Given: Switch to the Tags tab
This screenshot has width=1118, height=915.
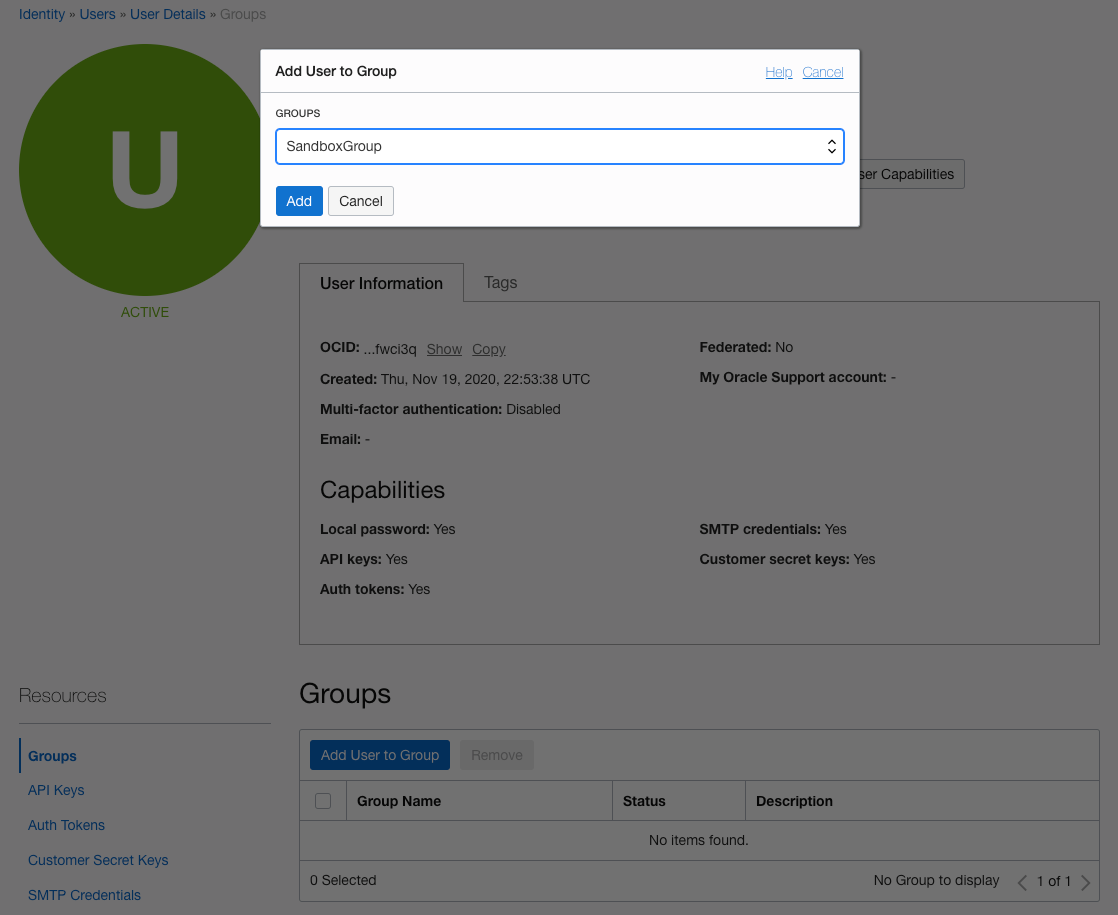Looking at the screenshot, I should point(500,283).
